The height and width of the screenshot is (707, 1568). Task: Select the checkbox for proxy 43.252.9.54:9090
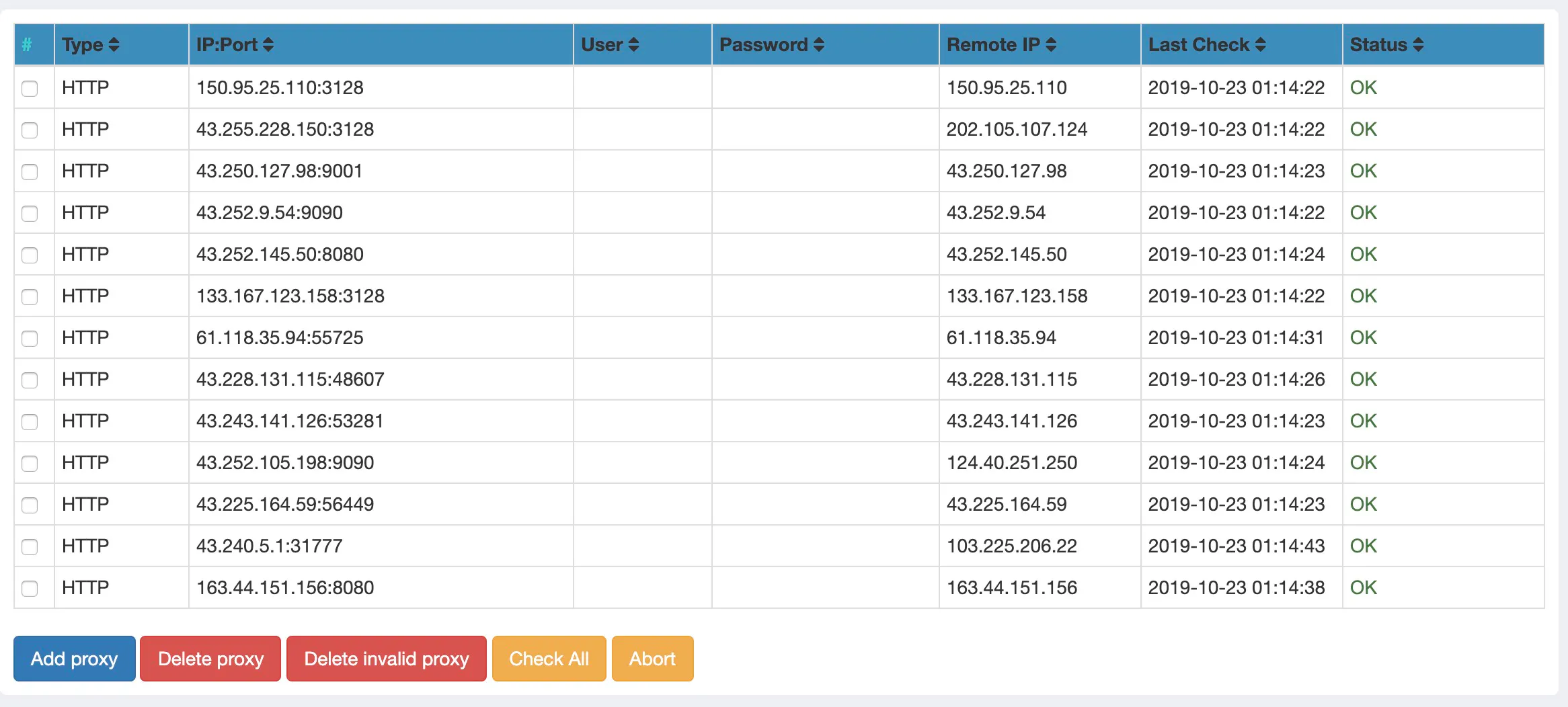(30, 213)
